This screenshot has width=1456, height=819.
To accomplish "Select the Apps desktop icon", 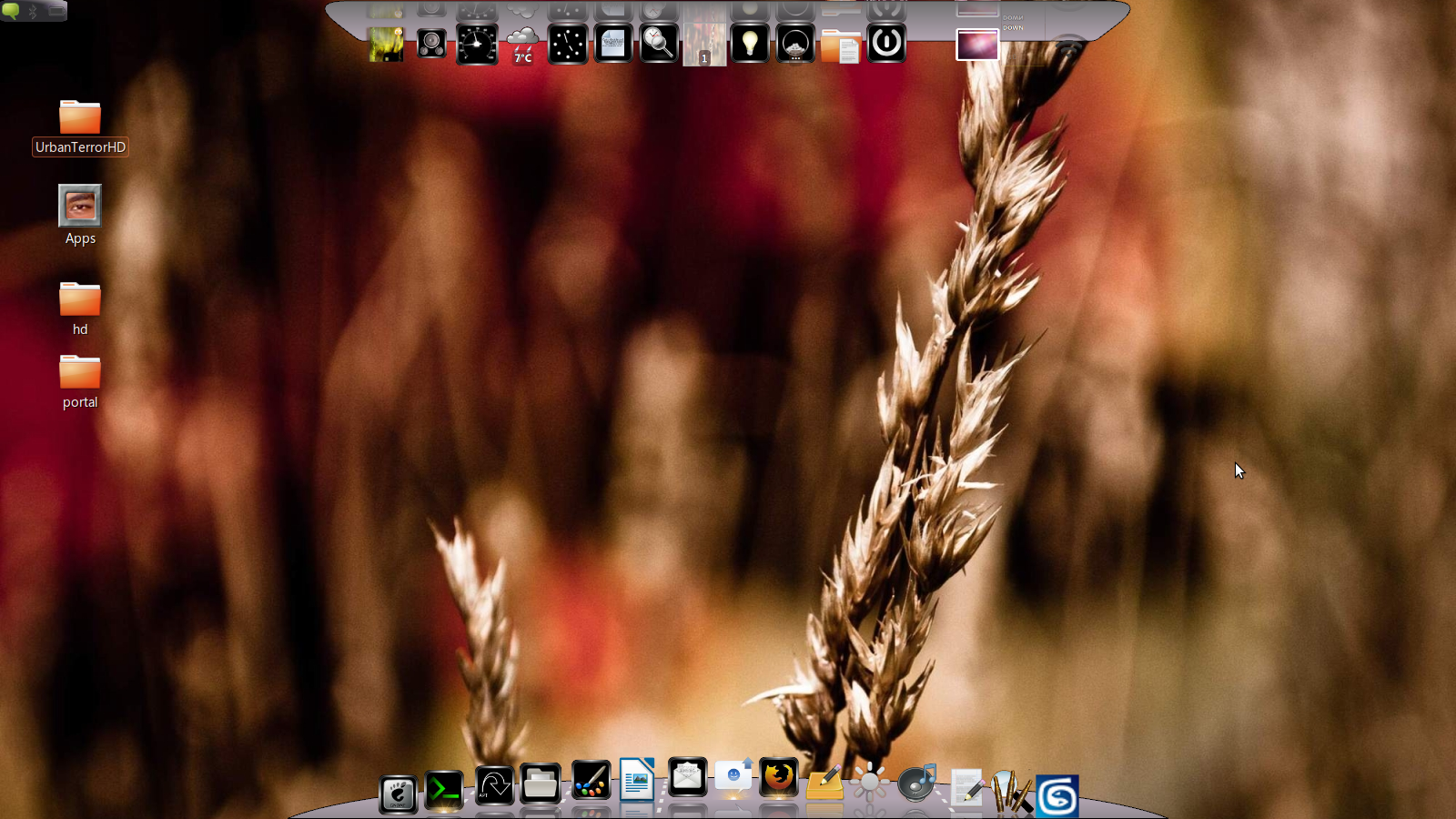I will (80, 215).
